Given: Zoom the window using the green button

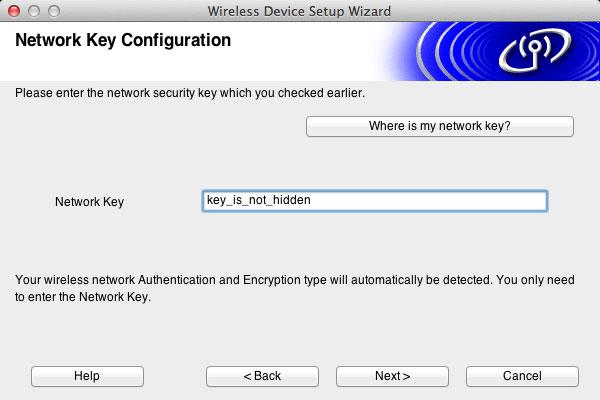Looking at the screenshot, I should click(54, 11).
